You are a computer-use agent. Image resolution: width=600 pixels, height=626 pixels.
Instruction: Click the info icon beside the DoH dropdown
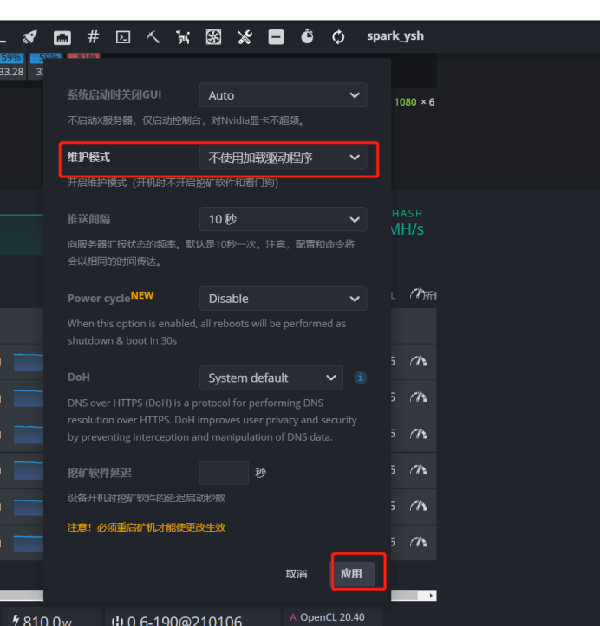(360, 378)
